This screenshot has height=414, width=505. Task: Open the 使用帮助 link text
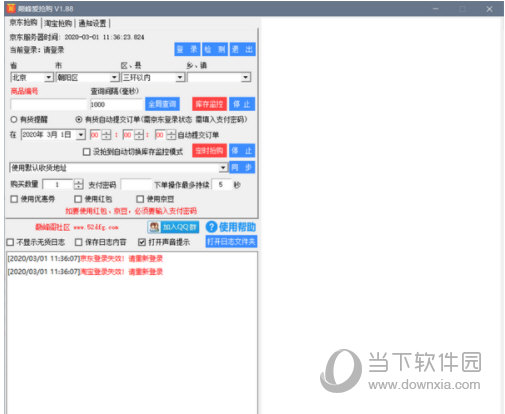pos(237,227)
